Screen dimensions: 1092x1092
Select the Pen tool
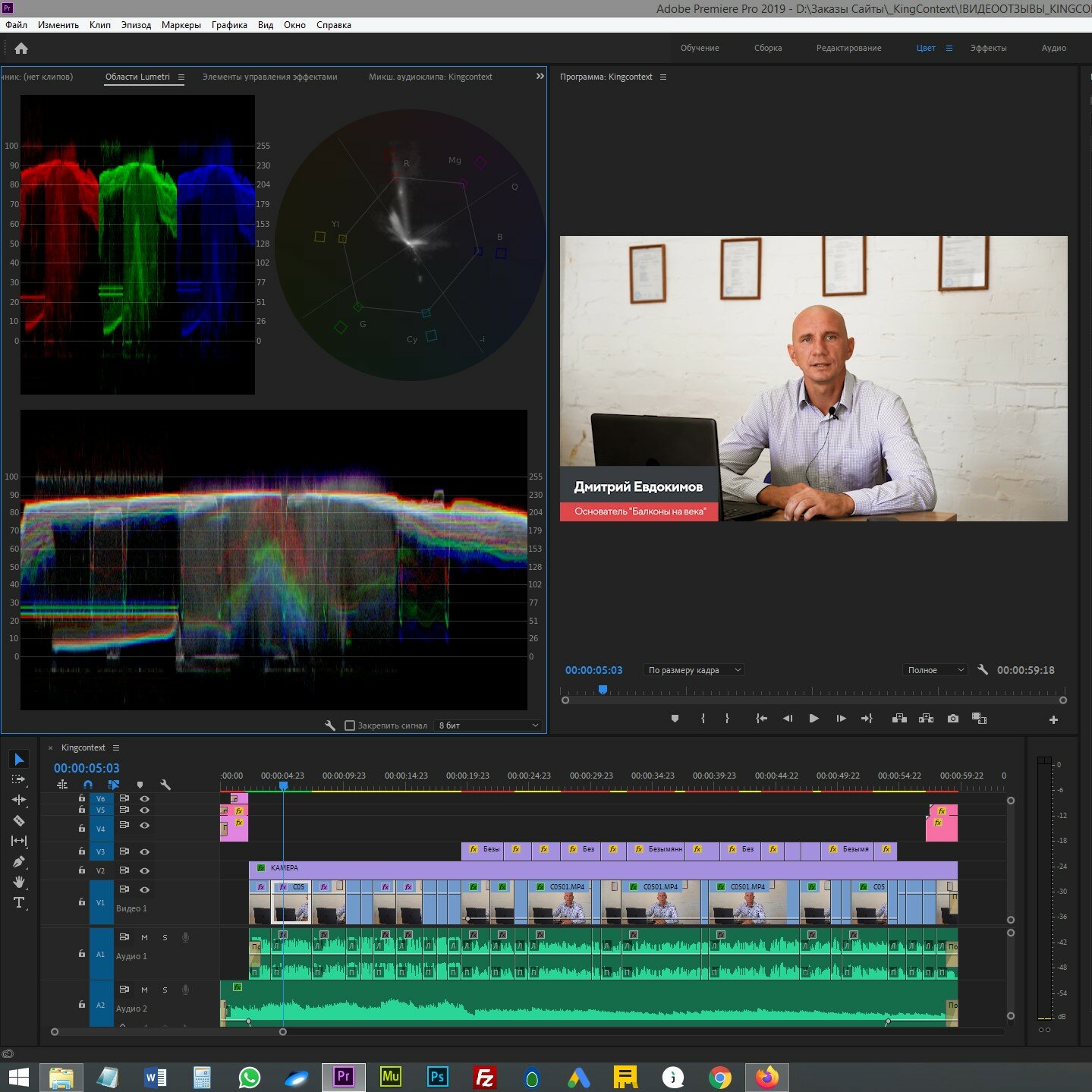coord(19,861)
